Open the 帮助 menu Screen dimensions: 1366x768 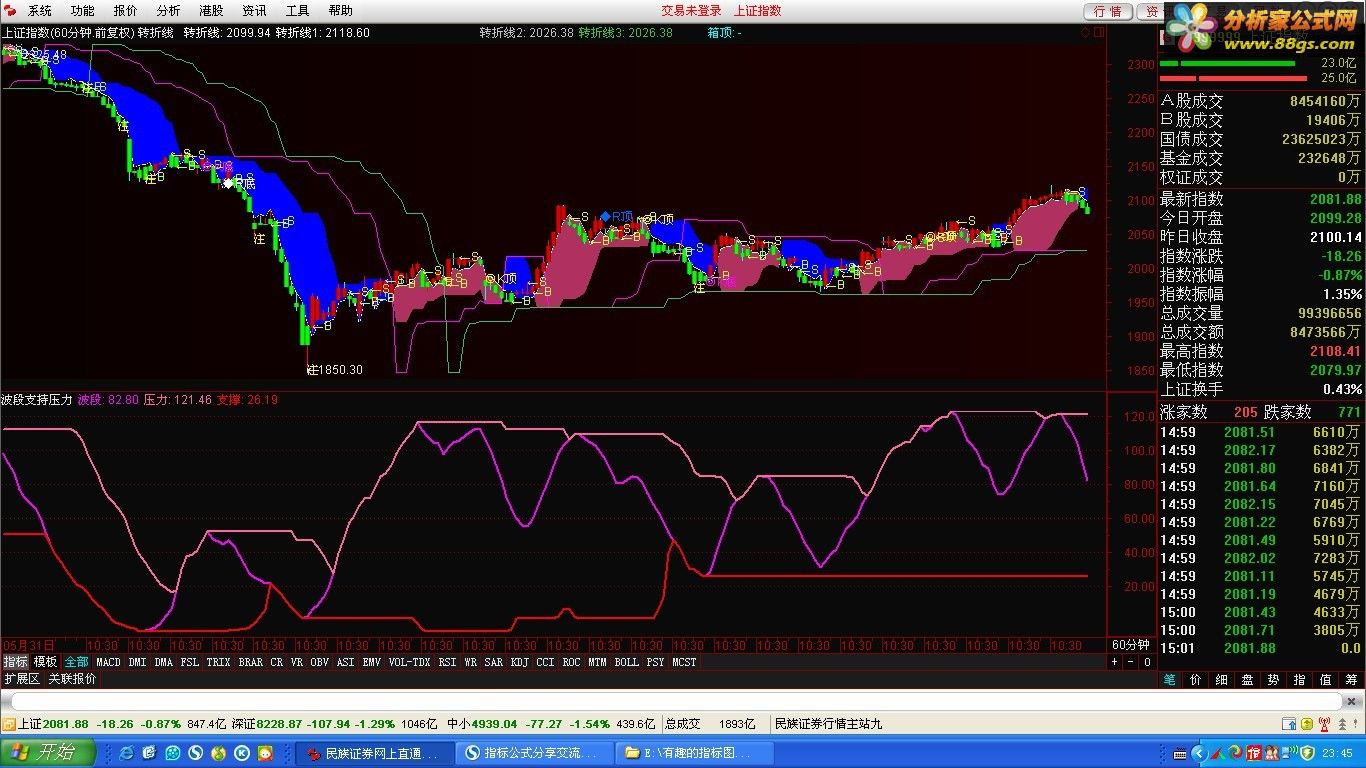[340, 11]
